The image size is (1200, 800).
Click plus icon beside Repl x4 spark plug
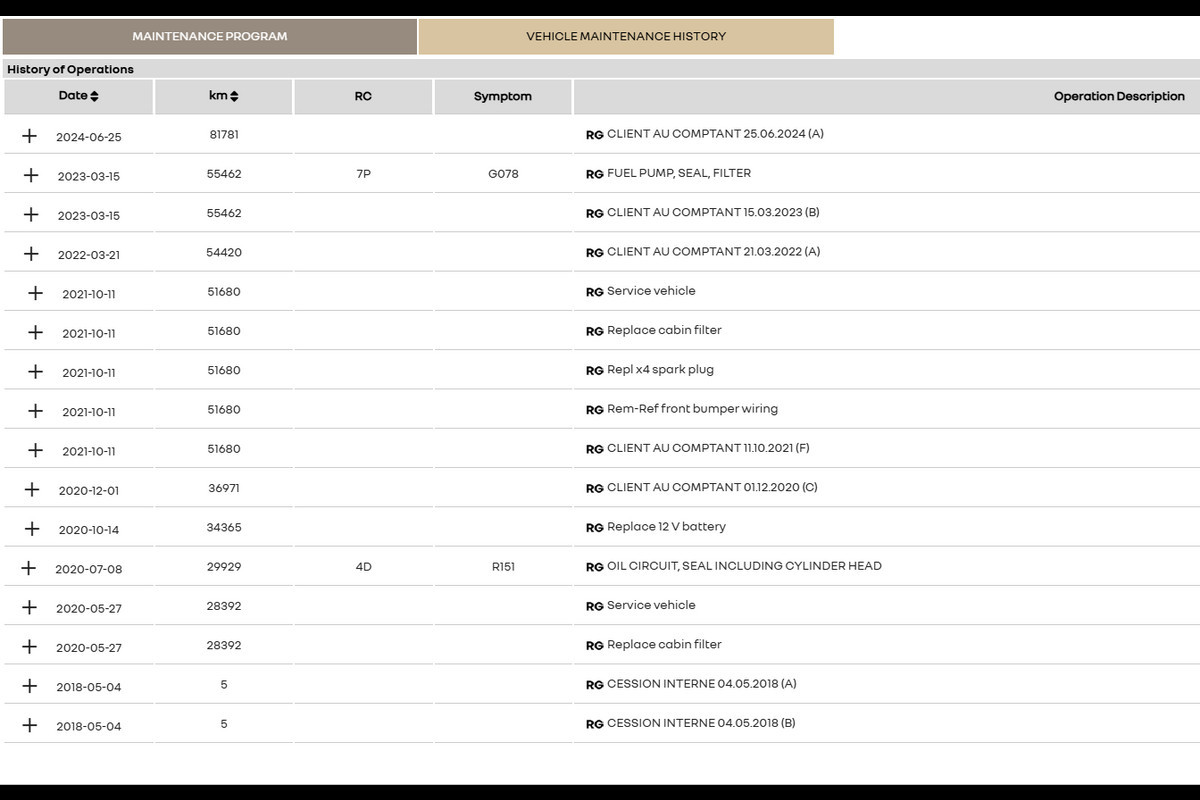[35, 372]
